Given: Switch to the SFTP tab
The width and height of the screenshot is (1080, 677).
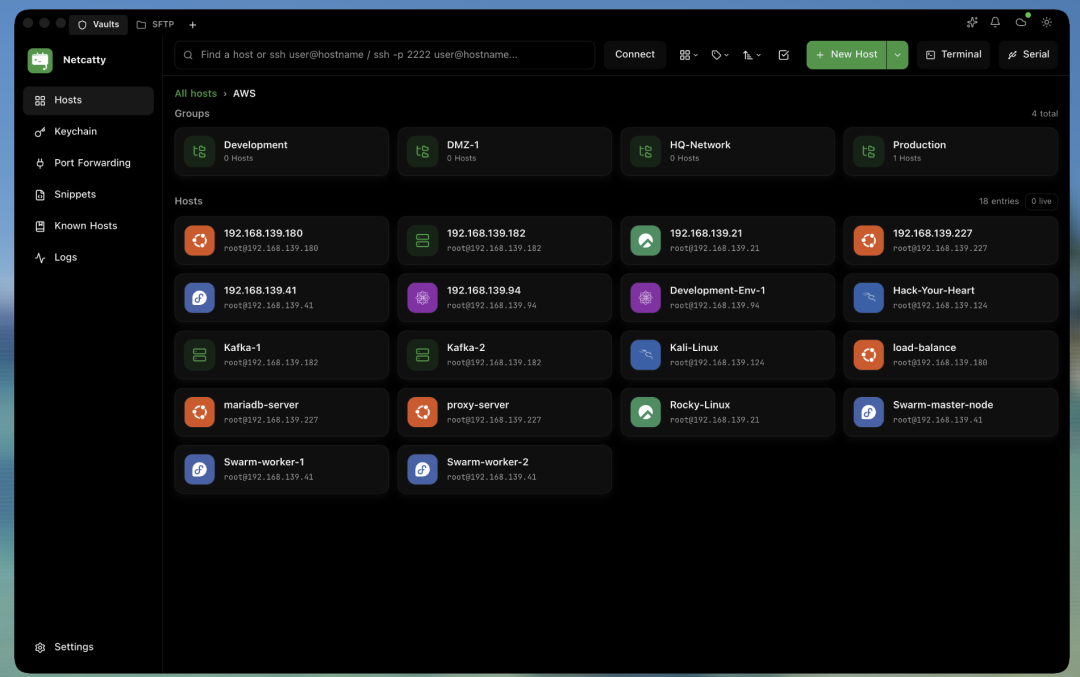Looking at the screenshot, I should click(x=156, y=24).
